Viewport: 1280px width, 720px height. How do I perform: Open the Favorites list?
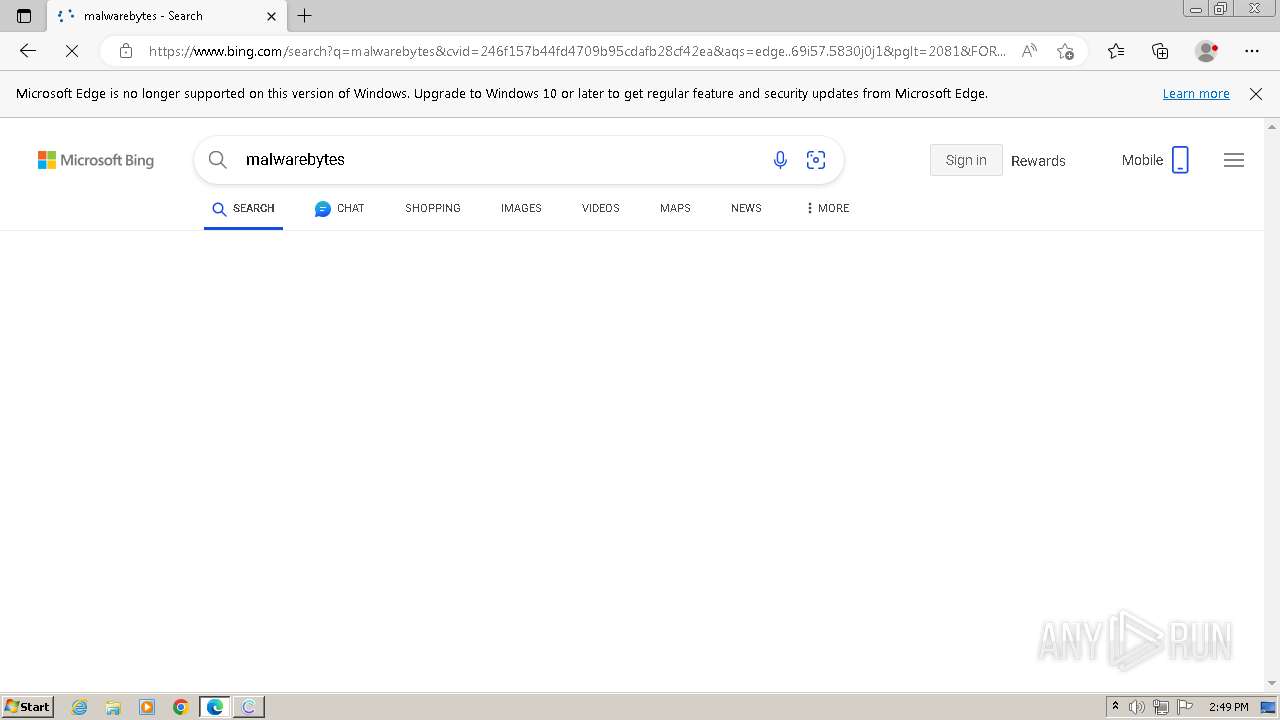pos(1116,51)
